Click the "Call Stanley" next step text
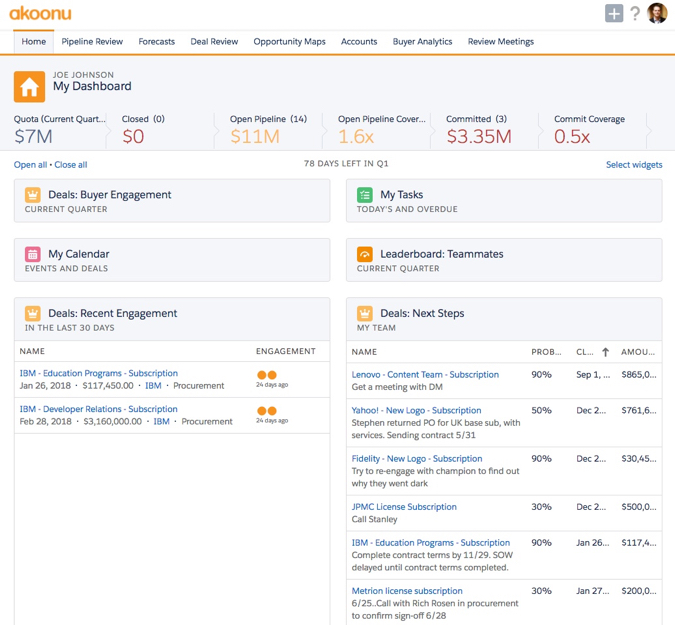This screenshot has height=625, width=675. pyautogui.click(x=374, y=519)
